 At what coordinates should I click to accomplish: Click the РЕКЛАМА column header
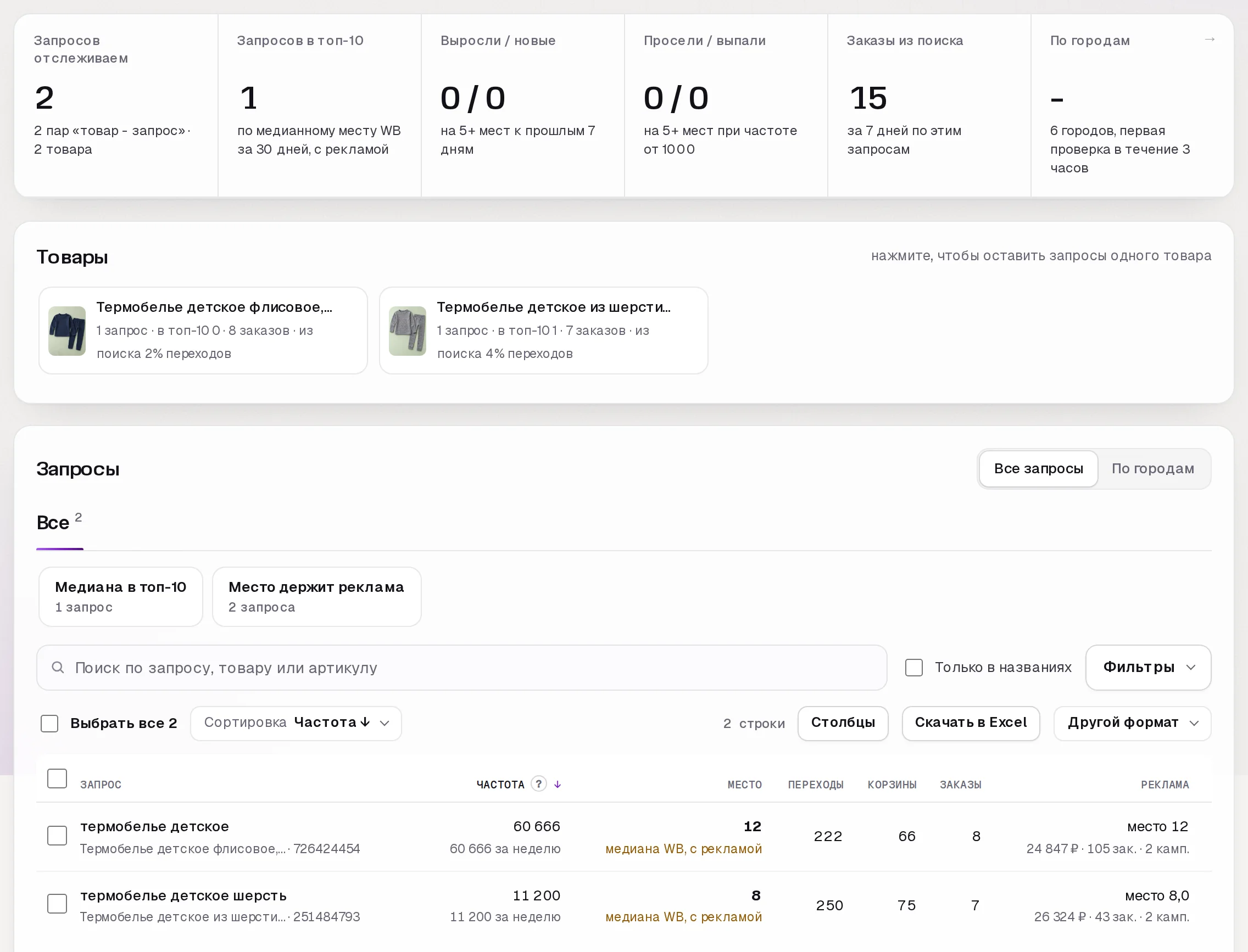click(1165, 785)
